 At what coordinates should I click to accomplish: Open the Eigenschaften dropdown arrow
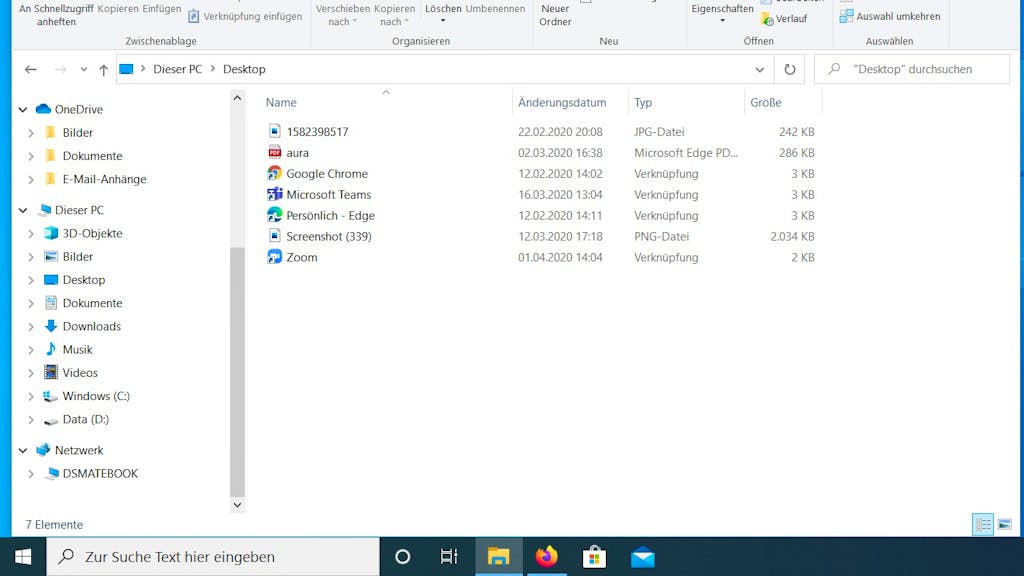coord(722,21)
